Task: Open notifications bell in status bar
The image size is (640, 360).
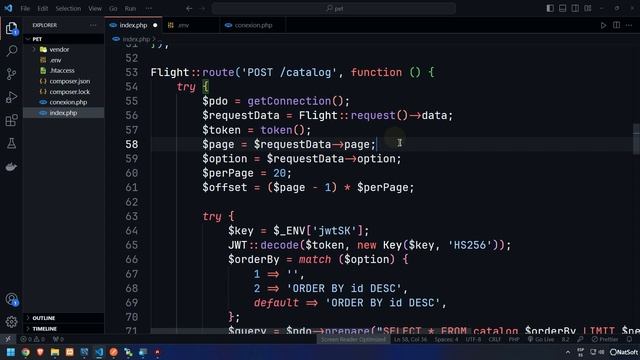Action: coord(630,339)
